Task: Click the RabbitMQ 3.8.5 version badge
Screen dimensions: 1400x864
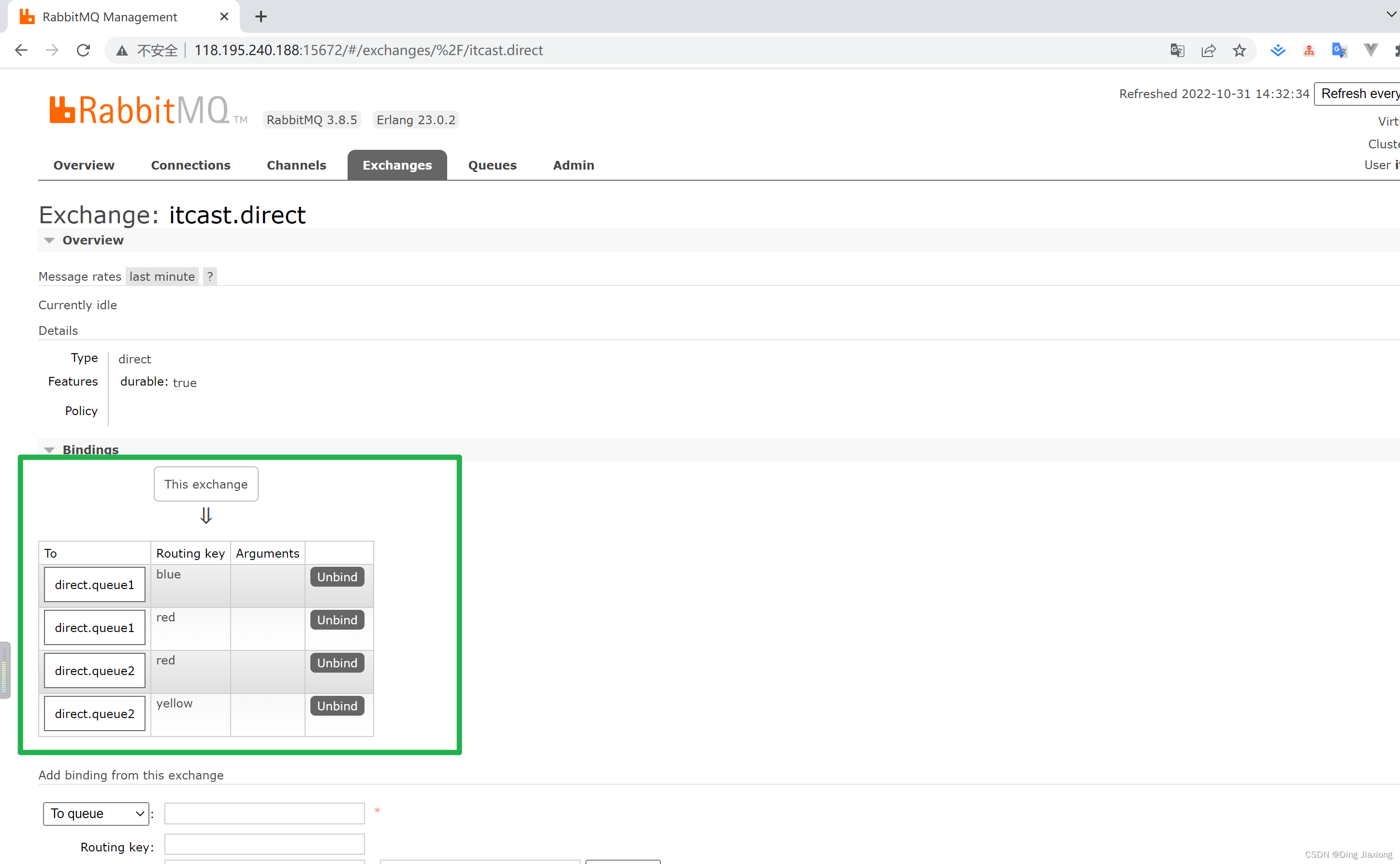Action: (x=311, y=120)
